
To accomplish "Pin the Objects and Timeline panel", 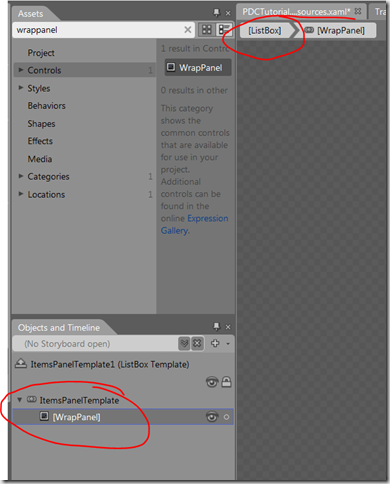I will (x=217, y=326).
